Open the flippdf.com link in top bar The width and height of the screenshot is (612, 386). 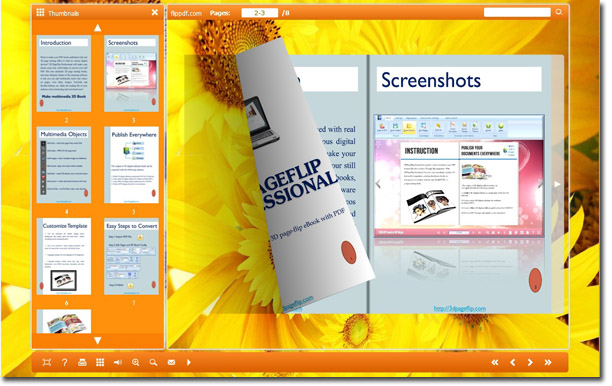186,13
